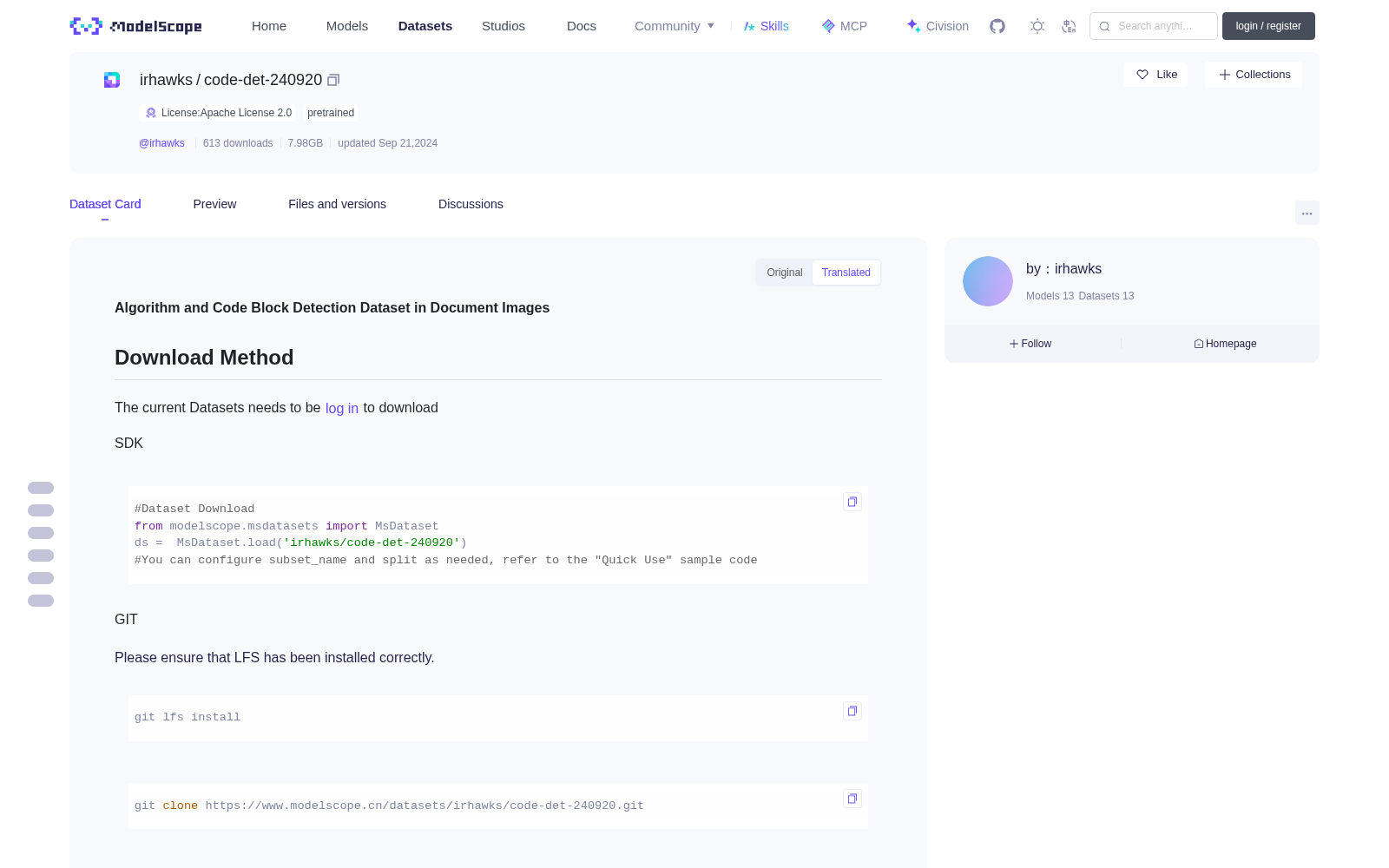Select the Translated description option
Screen dimensions: 1389x868
point(846,273)
